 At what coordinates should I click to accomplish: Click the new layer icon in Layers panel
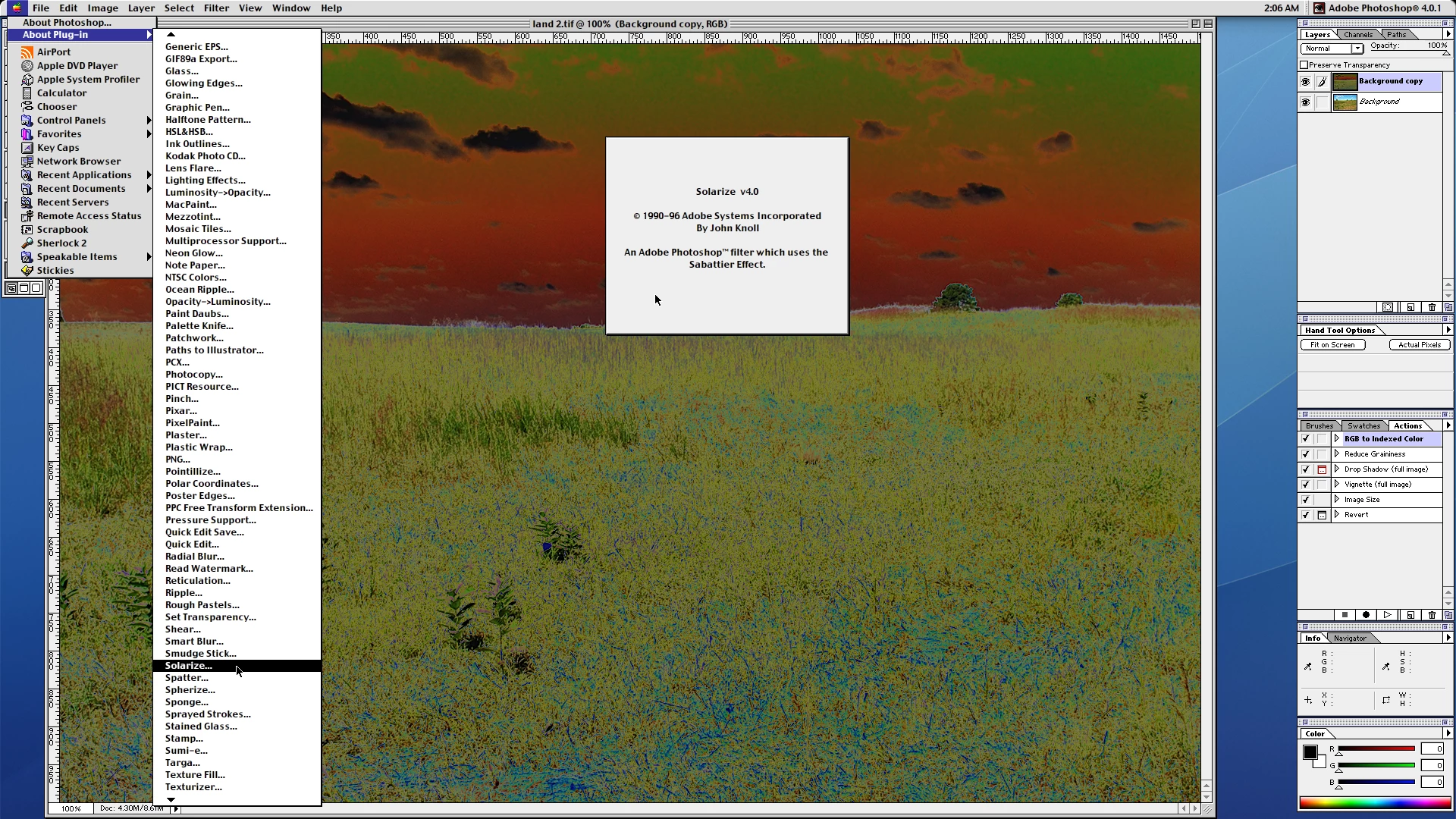pyautogui.click(x=1410, y=307)
